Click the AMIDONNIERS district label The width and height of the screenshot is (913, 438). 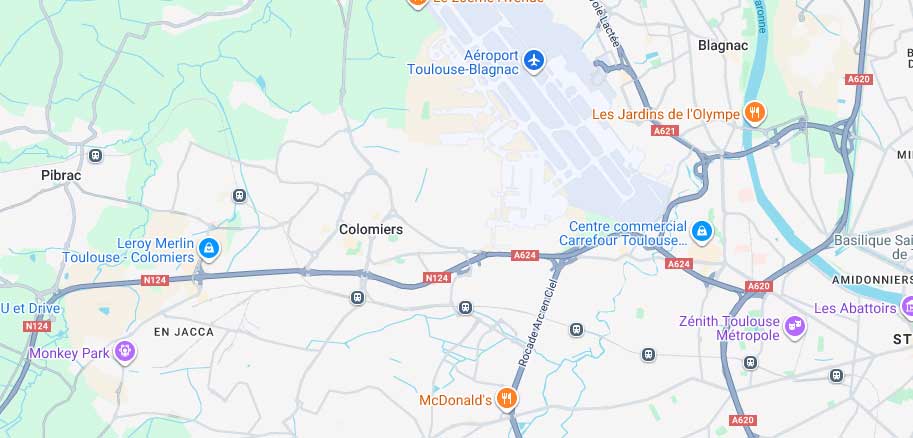coord(870,280)
